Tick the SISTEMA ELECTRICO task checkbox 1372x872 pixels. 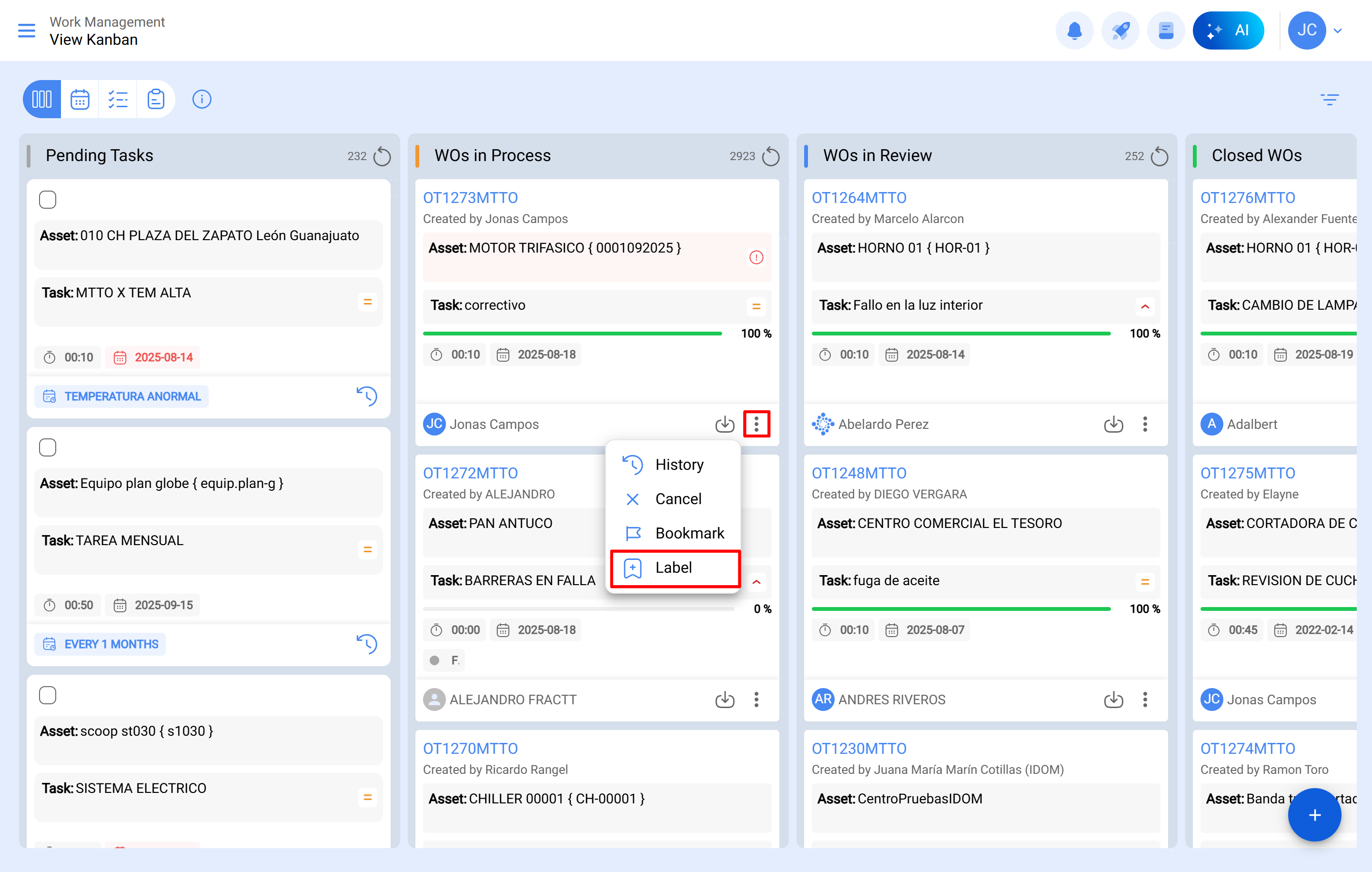pos(48,695)
